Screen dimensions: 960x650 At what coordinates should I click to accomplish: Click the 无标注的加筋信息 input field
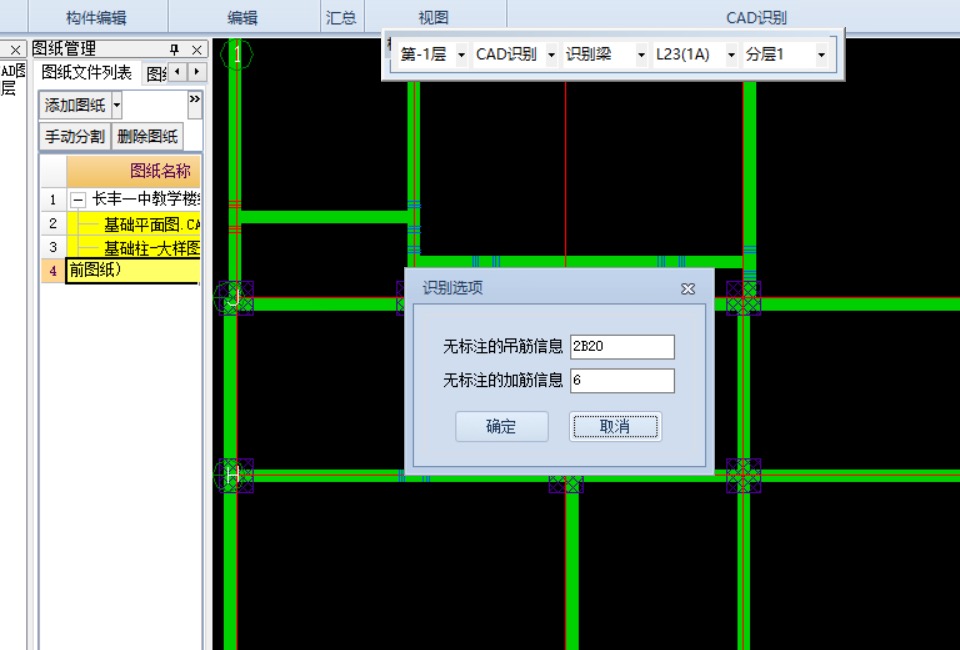click(622, 380)
